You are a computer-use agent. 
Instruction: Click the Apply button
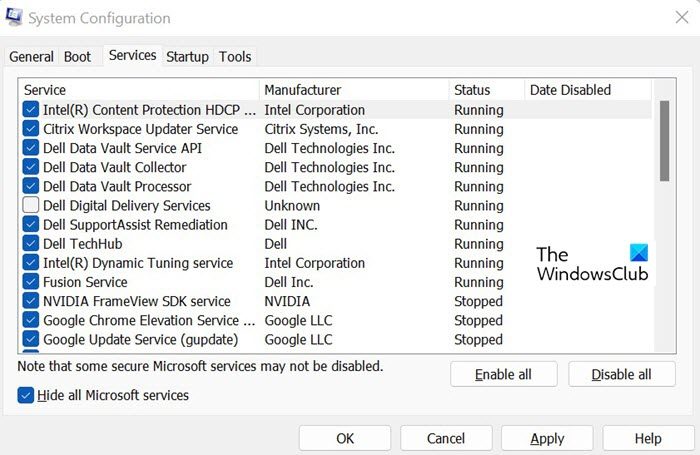(547, 438)
